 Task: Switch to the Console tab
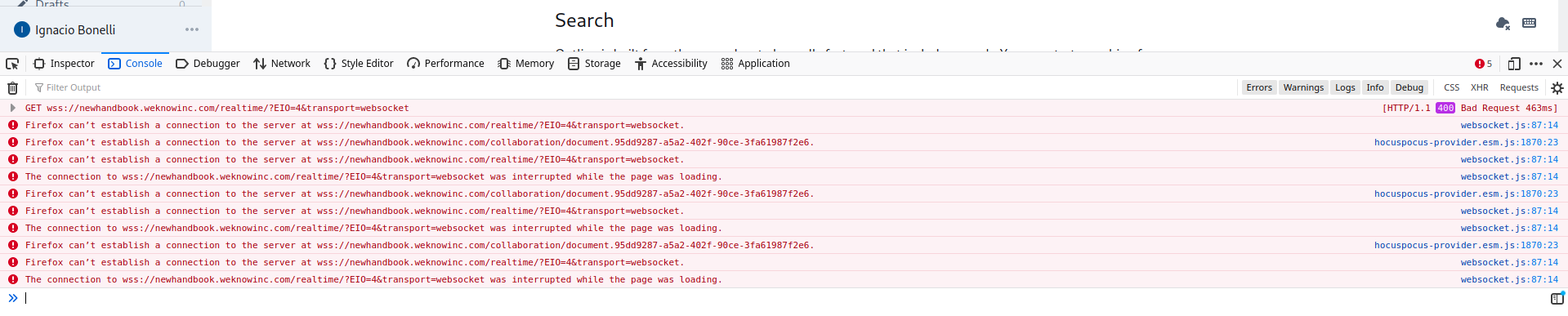pyautogui.click(x=136, y=64)
